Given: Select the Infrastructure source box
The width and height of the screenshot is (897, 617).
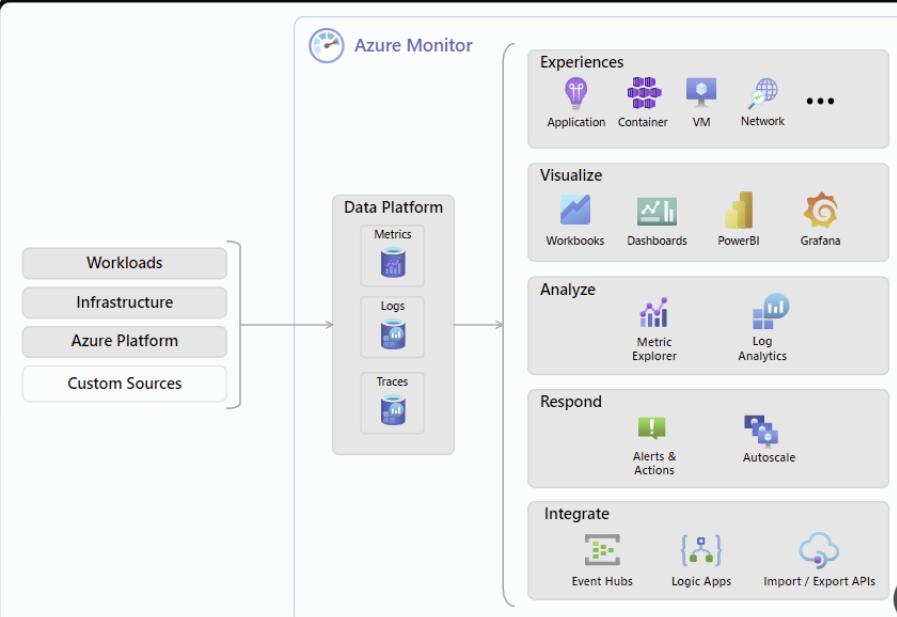Looking at the screenshot, I should pos(125,302).
